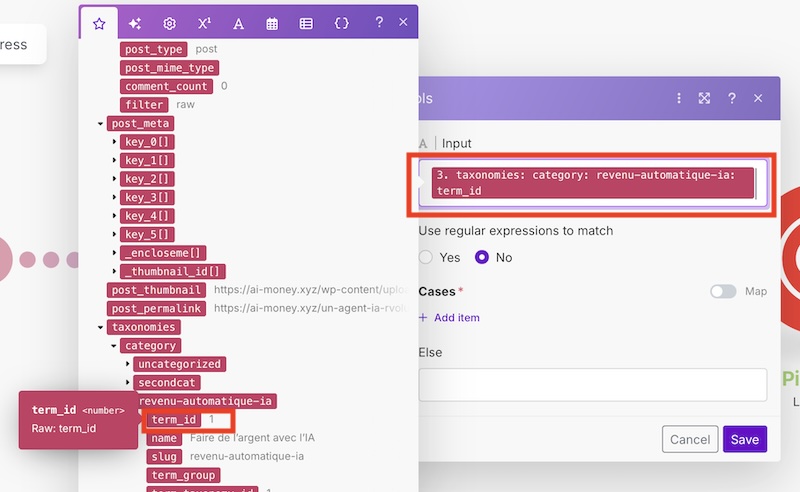This screenshot has height=492, width=800.
Task: Insert the term_id variable
Action: (x=174, y=420)
